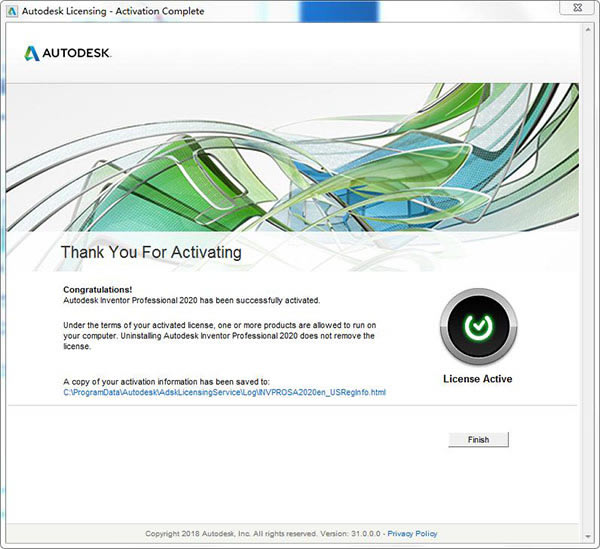Click the separator line above Finish

point(300,406)
